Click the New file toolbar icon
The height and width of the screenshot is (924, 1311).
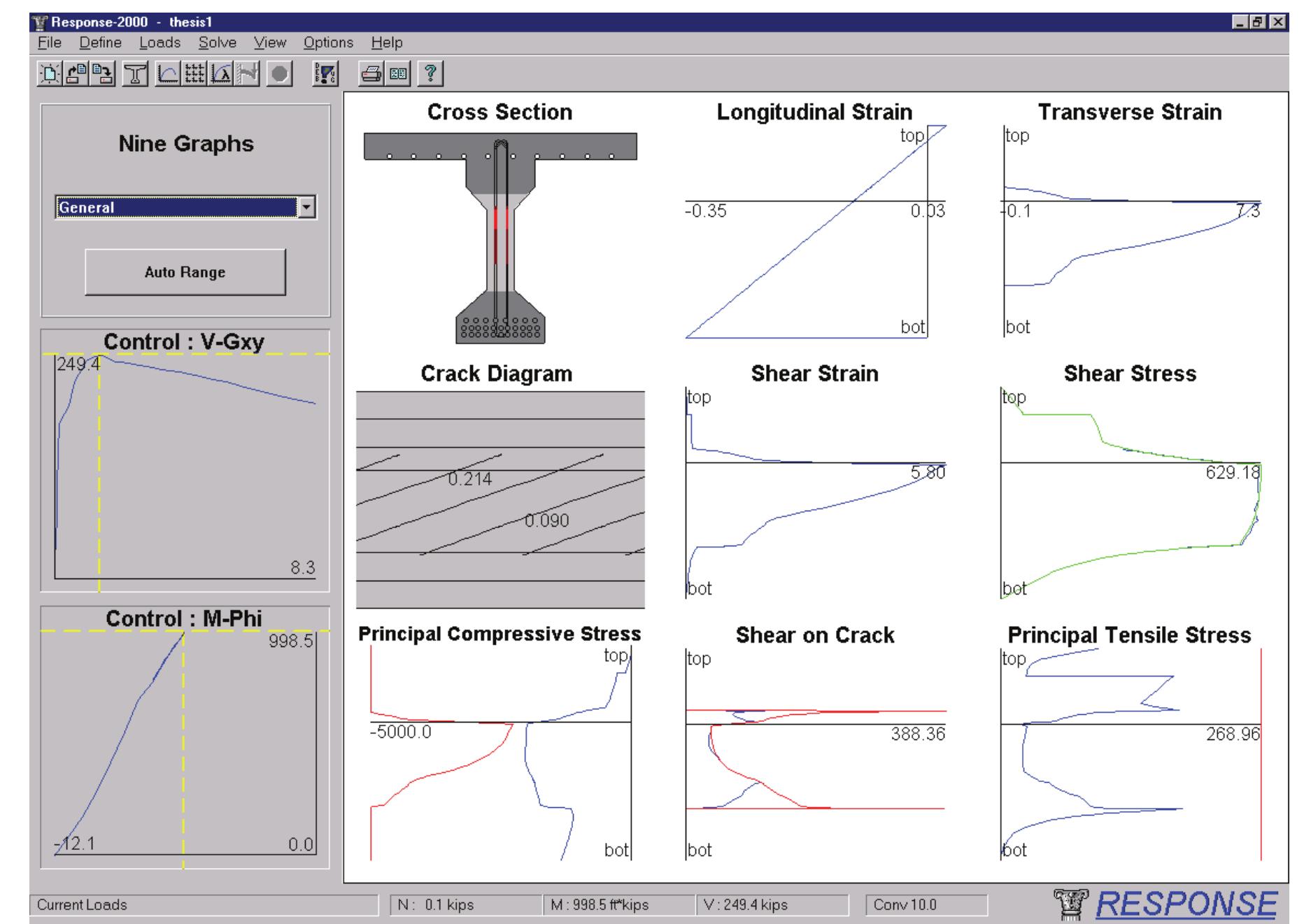[x=50, y=73]
